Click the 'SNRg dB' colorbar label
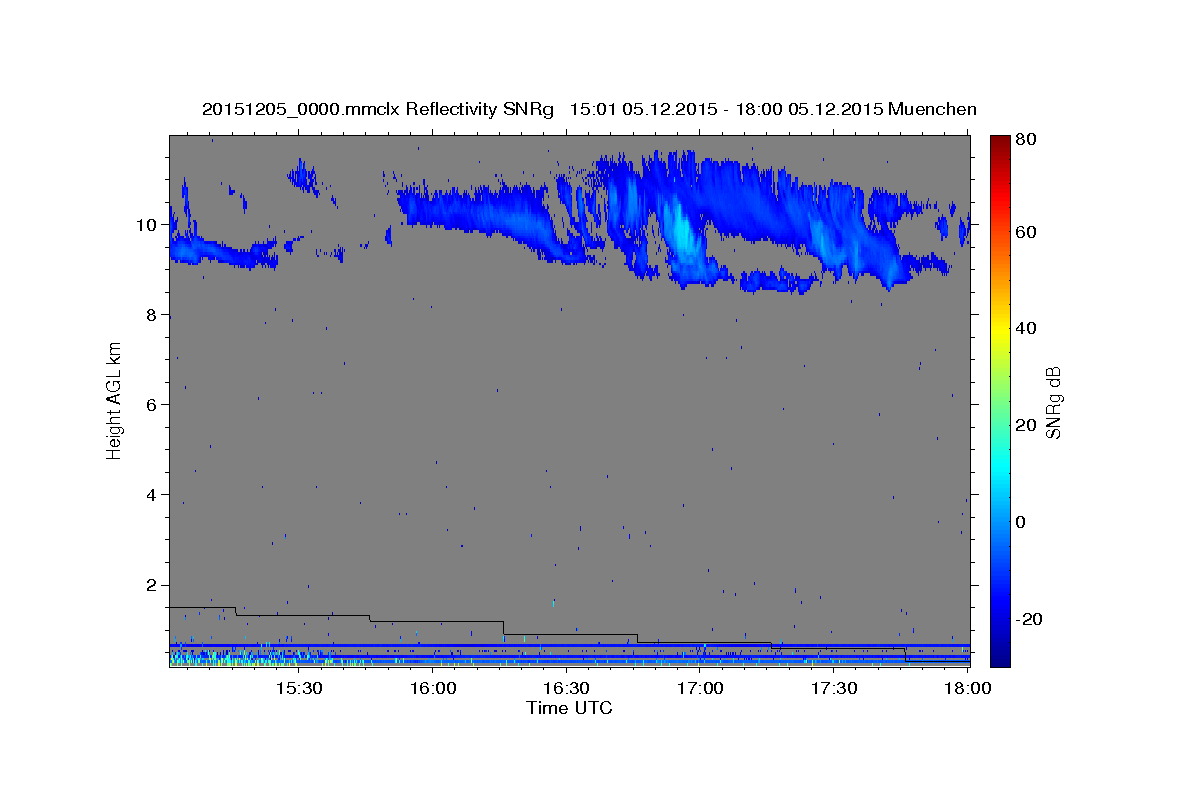 tap(1053, 403)
